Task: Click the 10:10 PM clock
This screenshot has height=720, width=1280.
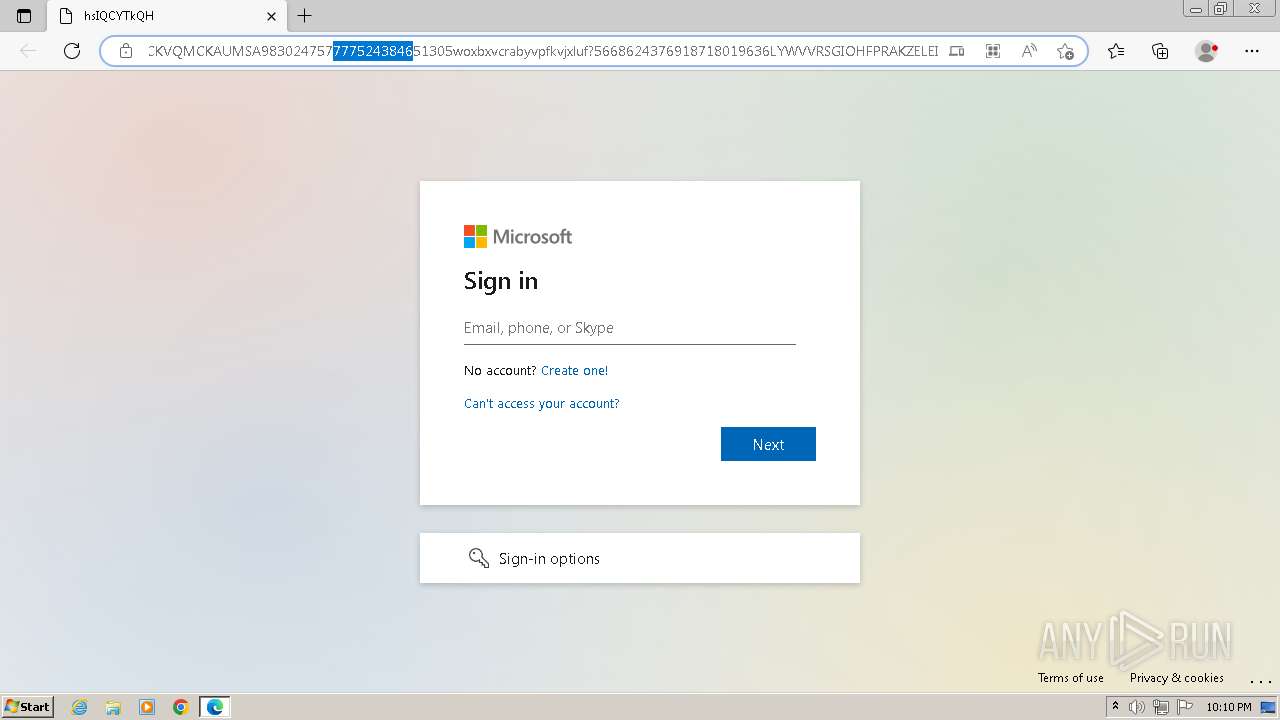Action: [1229, 707]
